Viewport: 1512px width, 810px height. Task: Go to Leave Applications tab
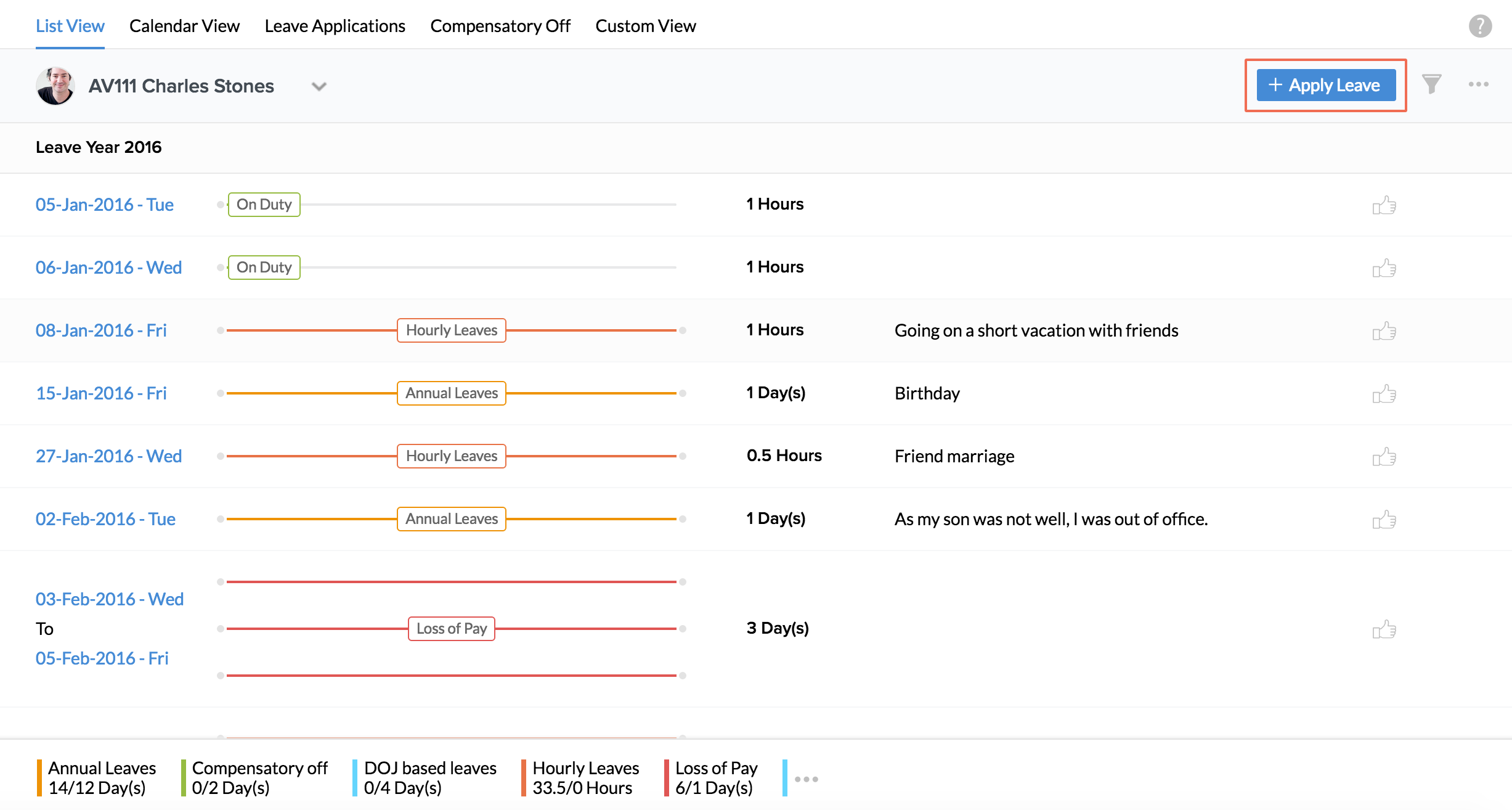coord(335,26)
